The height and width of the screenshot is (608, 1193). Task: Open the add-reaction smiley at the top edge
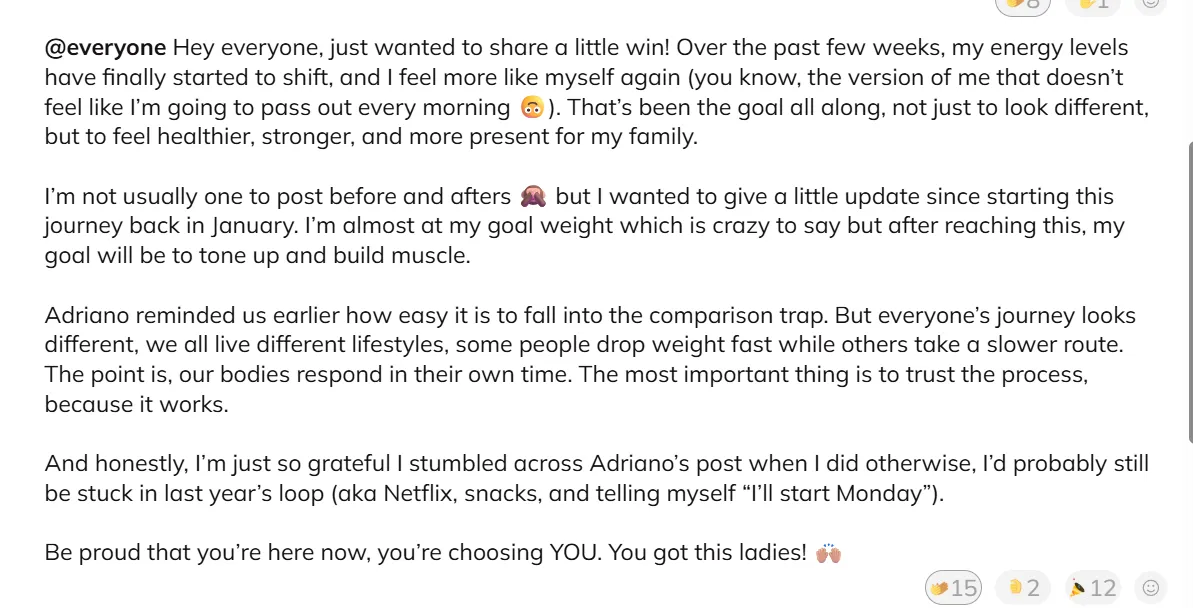point(1152,4)
